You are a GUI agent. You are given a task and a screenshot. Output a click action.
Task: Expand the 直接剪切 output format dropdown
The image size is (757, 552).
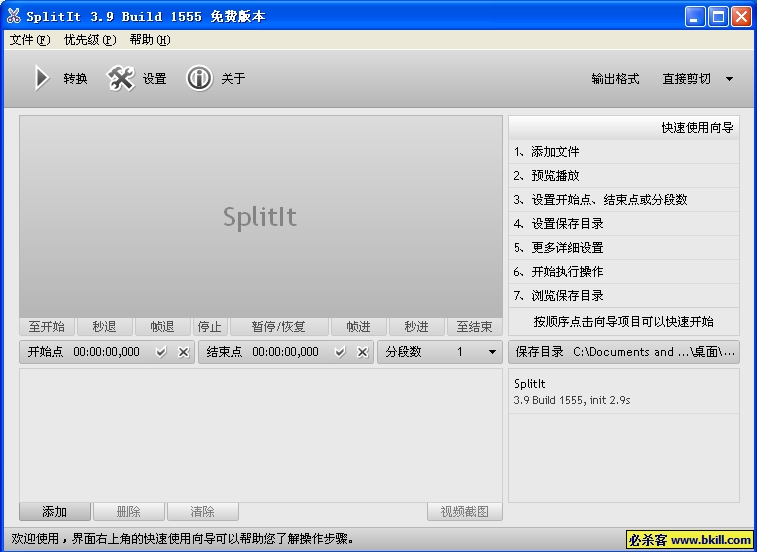tap(729, 79)
